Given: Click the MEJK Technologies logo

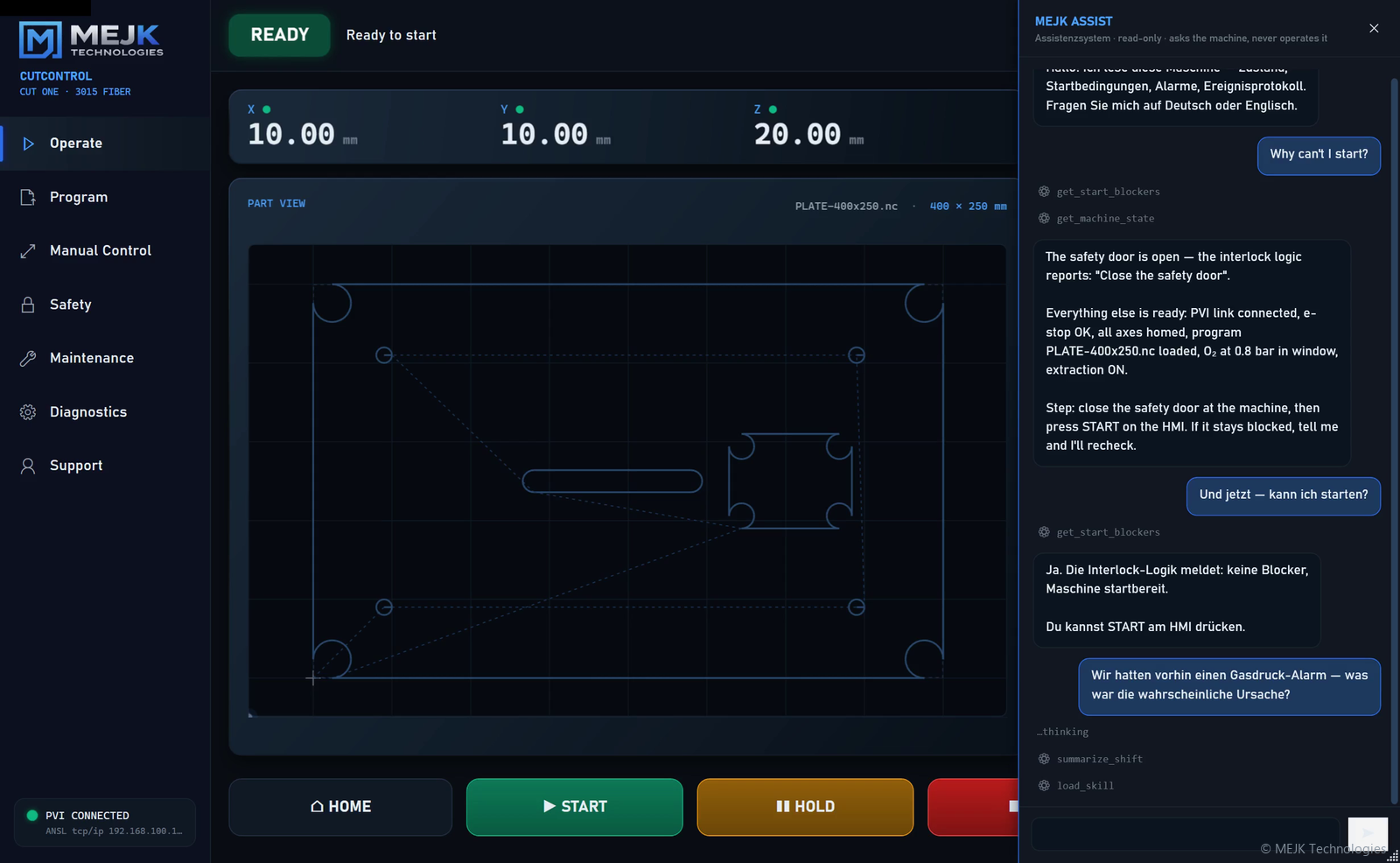Looking at the screenshot, I should coord(91,40).
